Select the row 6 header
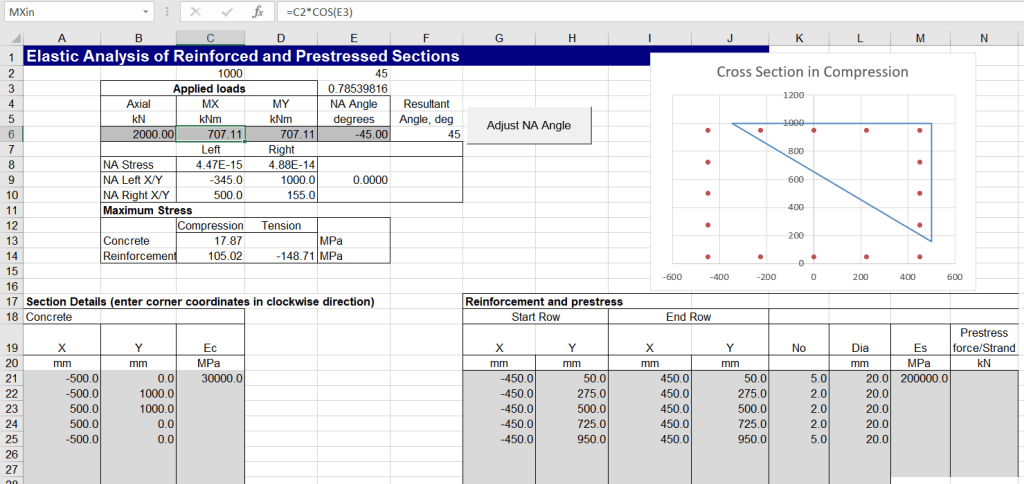 10,134
